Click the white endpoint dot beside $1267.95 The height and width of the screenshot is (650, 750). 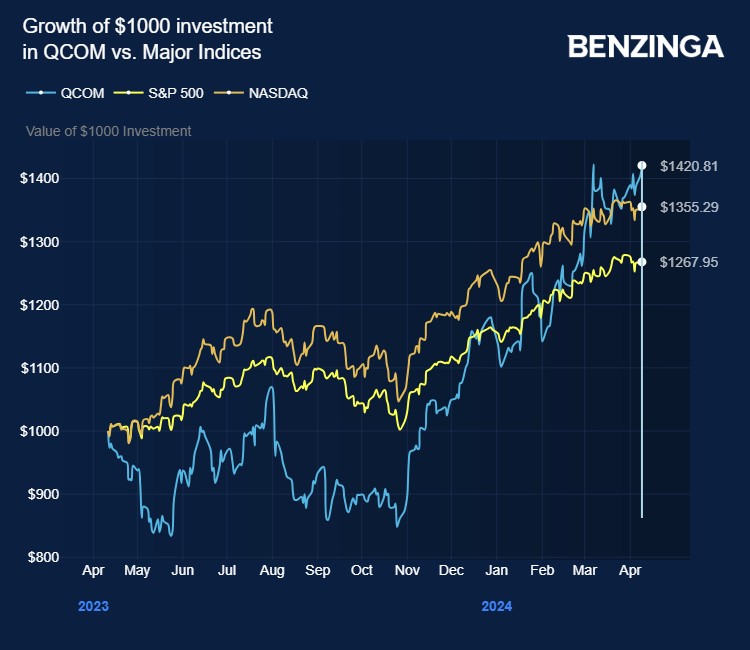(641, 262)
